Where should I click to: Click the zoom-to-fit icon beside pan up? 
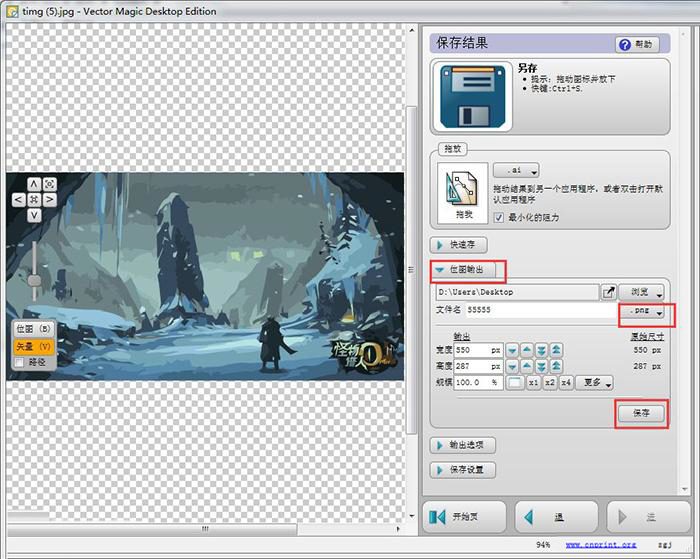[50, 184]
